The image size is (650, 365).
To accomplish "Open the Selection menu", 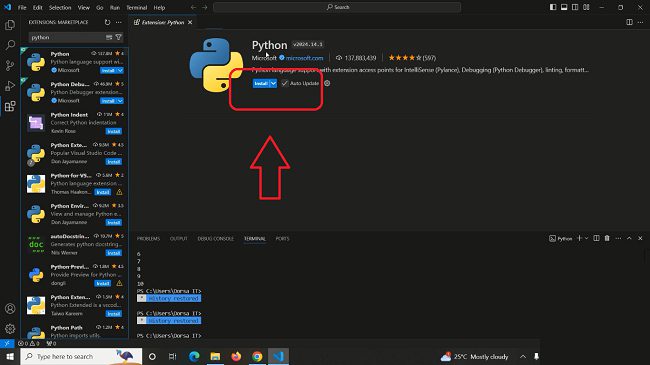I will click(x=60, y=7).
